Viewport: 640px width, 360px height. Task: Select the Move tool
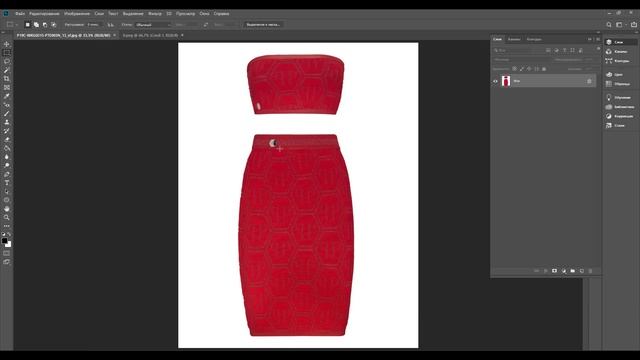(7, 44)
